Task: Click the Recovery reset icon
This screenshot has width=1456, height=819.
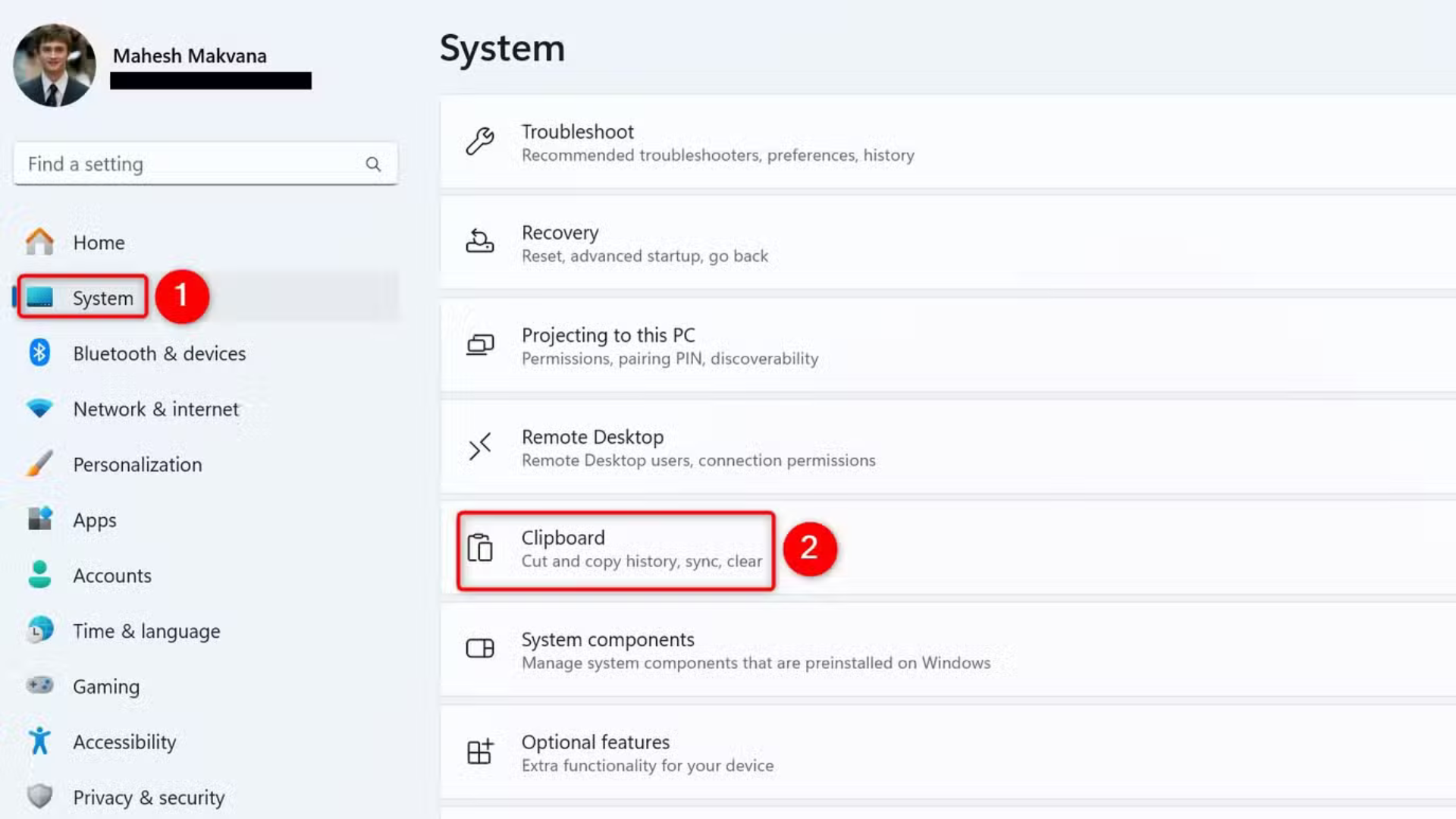Action: 480,241
